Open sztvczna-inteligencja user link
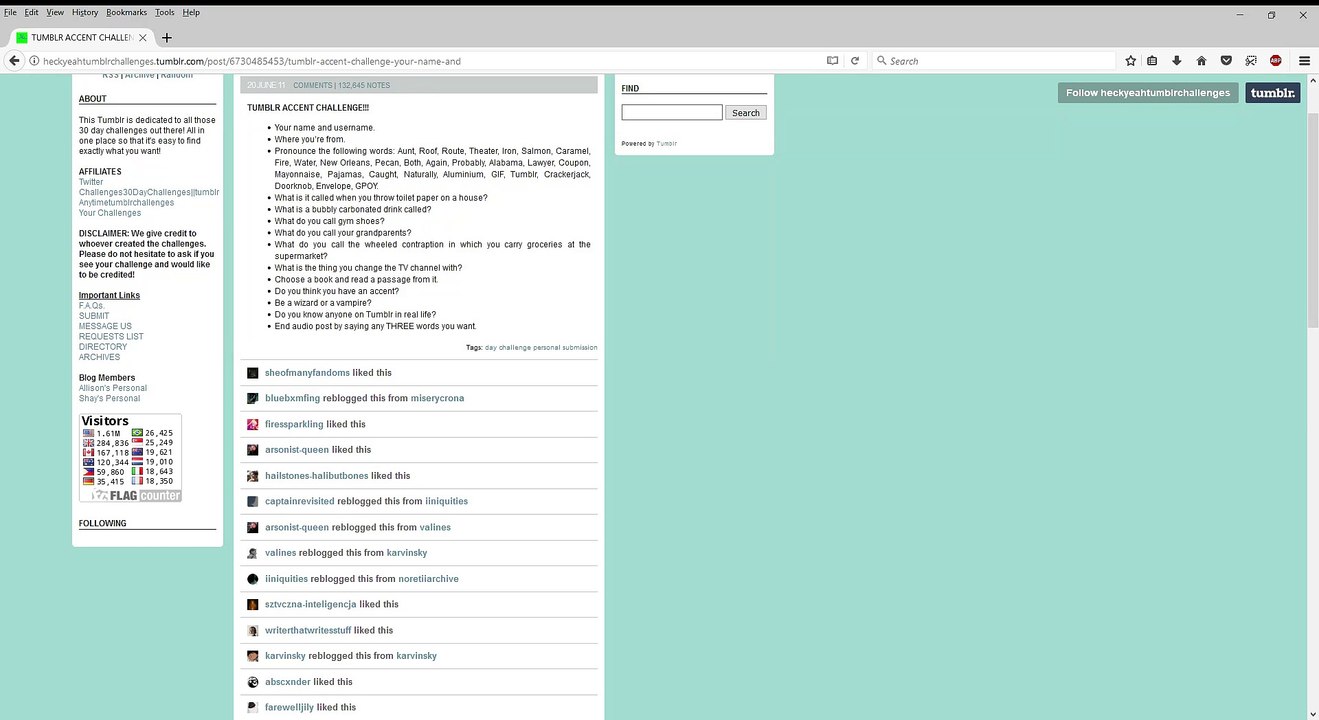 point(311,605)
